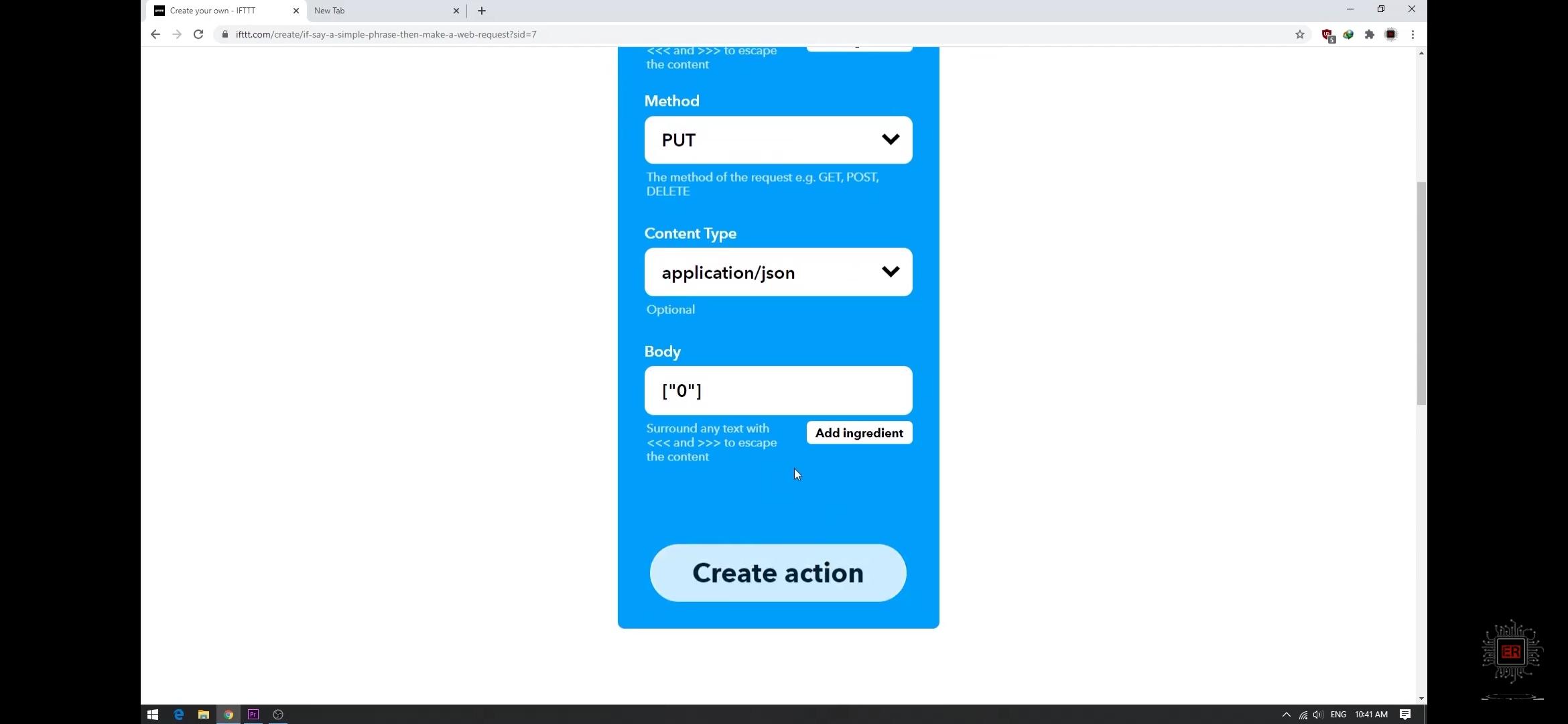Click the browser bookmark star icon
The width and height of the screenshot is (1568, 724).
(x=1299, y=34)
